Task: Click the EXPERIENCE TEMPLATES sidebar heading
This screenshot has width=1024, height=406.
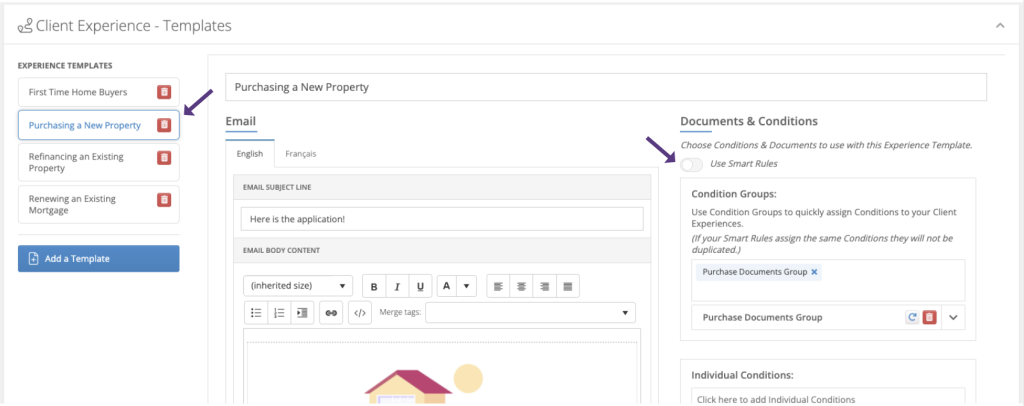Action: coord(65,65)
